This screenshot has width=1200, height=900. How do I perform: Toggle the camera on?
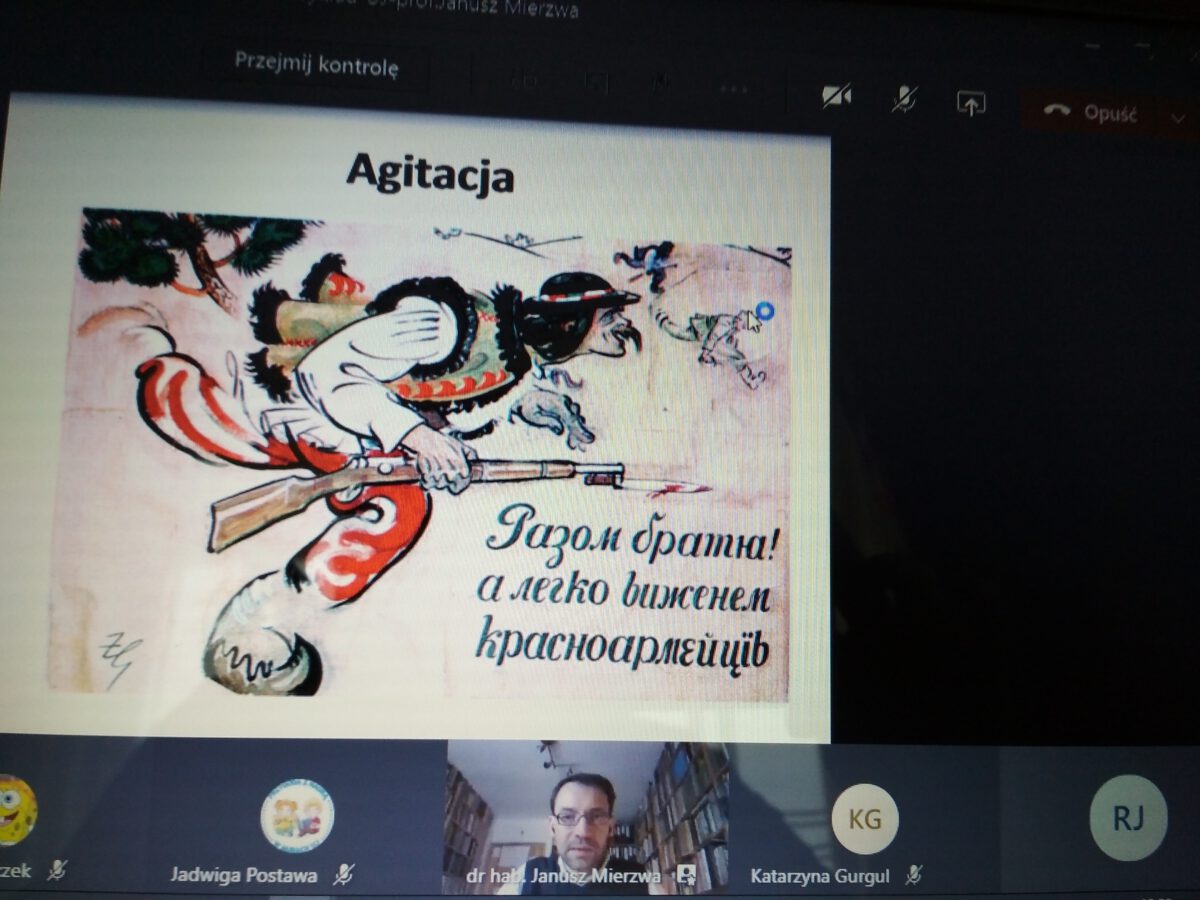(836, 95)
